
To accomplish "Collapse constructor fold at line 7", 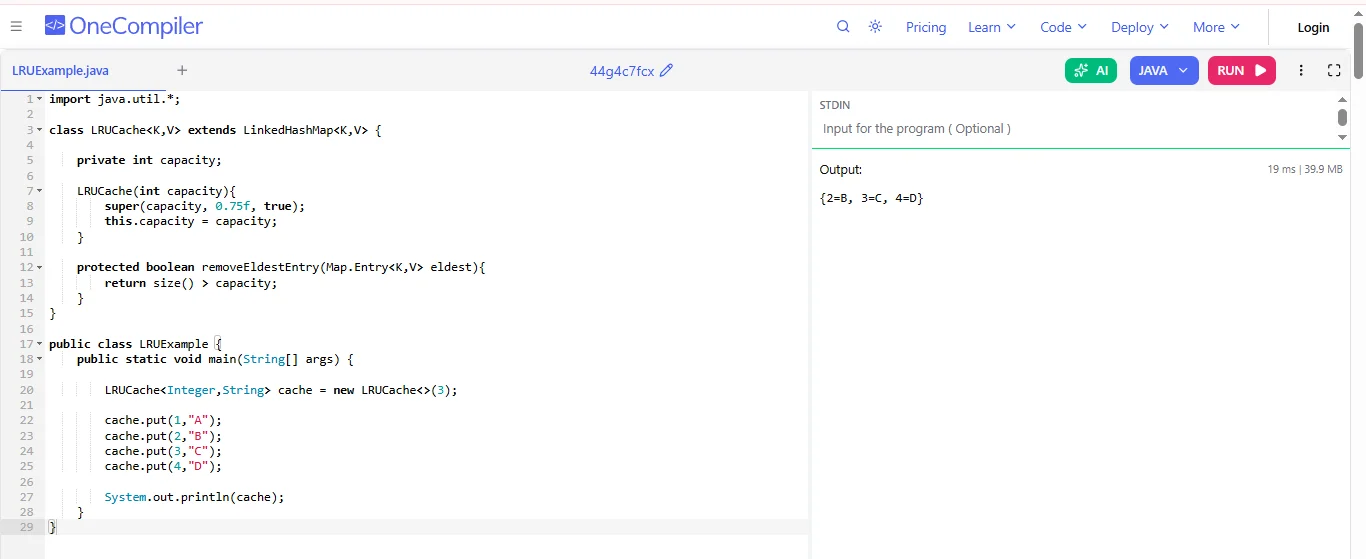I will coord(39,191).
